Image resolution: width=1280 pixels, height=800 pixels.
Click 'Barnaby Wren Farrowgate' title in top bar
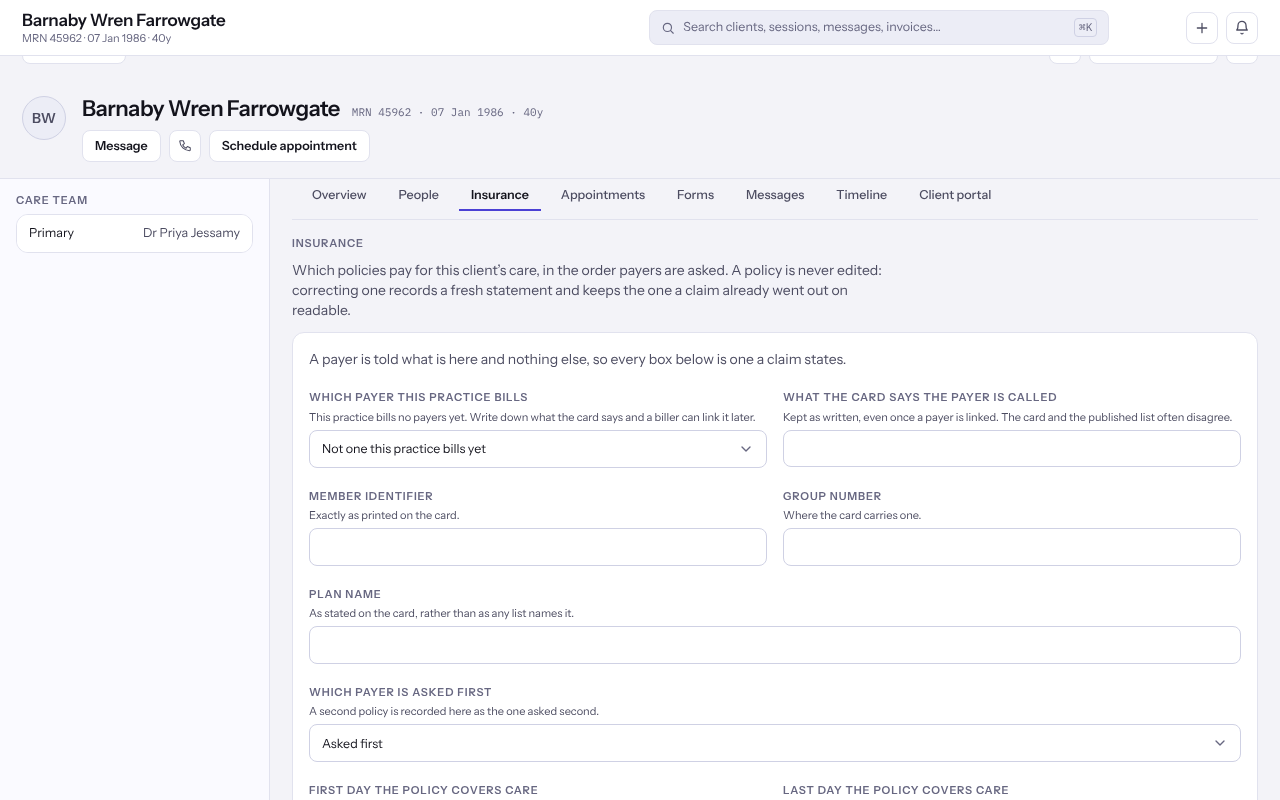coord(124,20)
